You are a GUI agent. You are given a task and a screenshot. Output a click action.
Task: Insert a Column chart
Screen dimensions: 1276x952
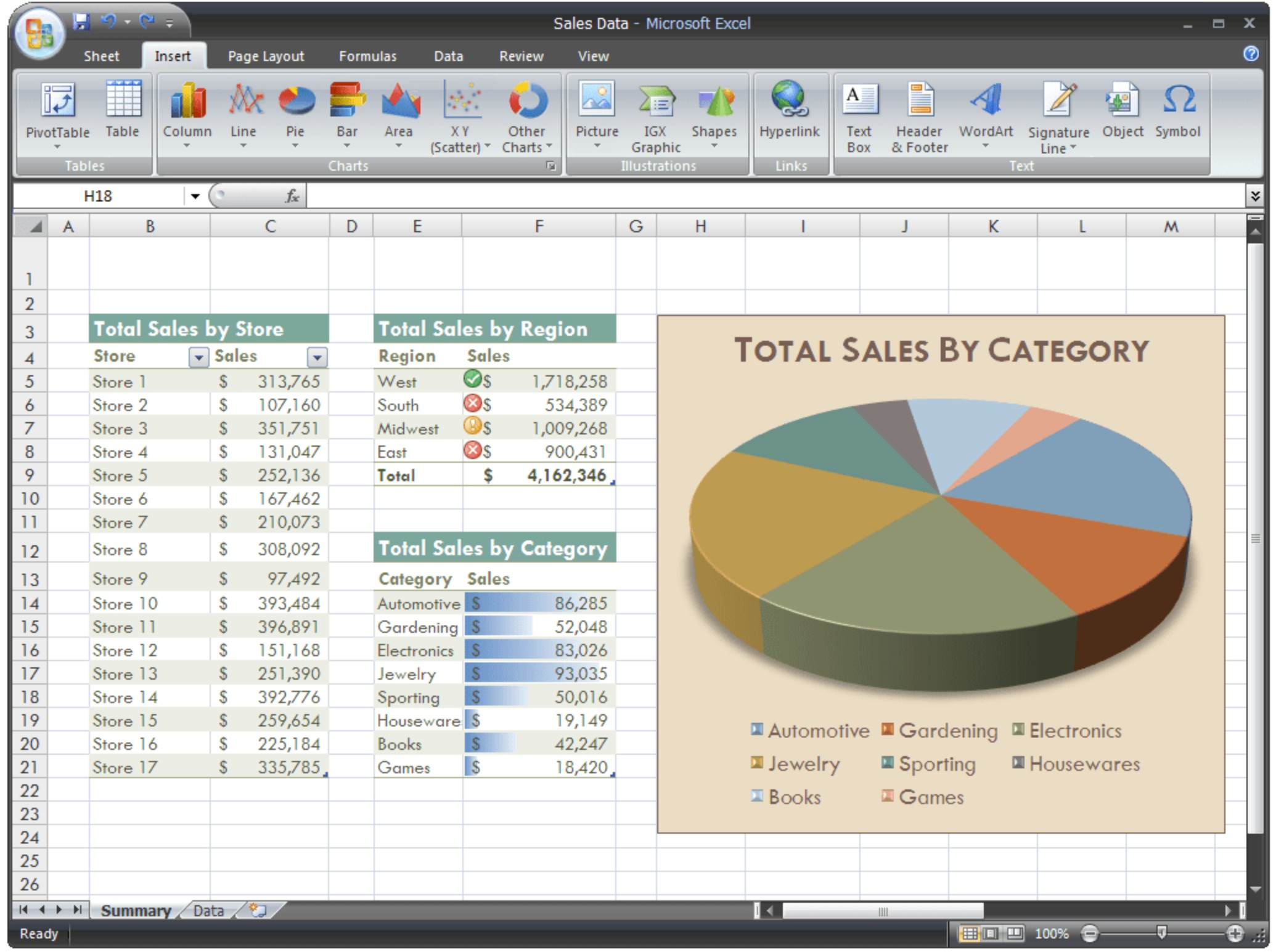click(187, 116)
